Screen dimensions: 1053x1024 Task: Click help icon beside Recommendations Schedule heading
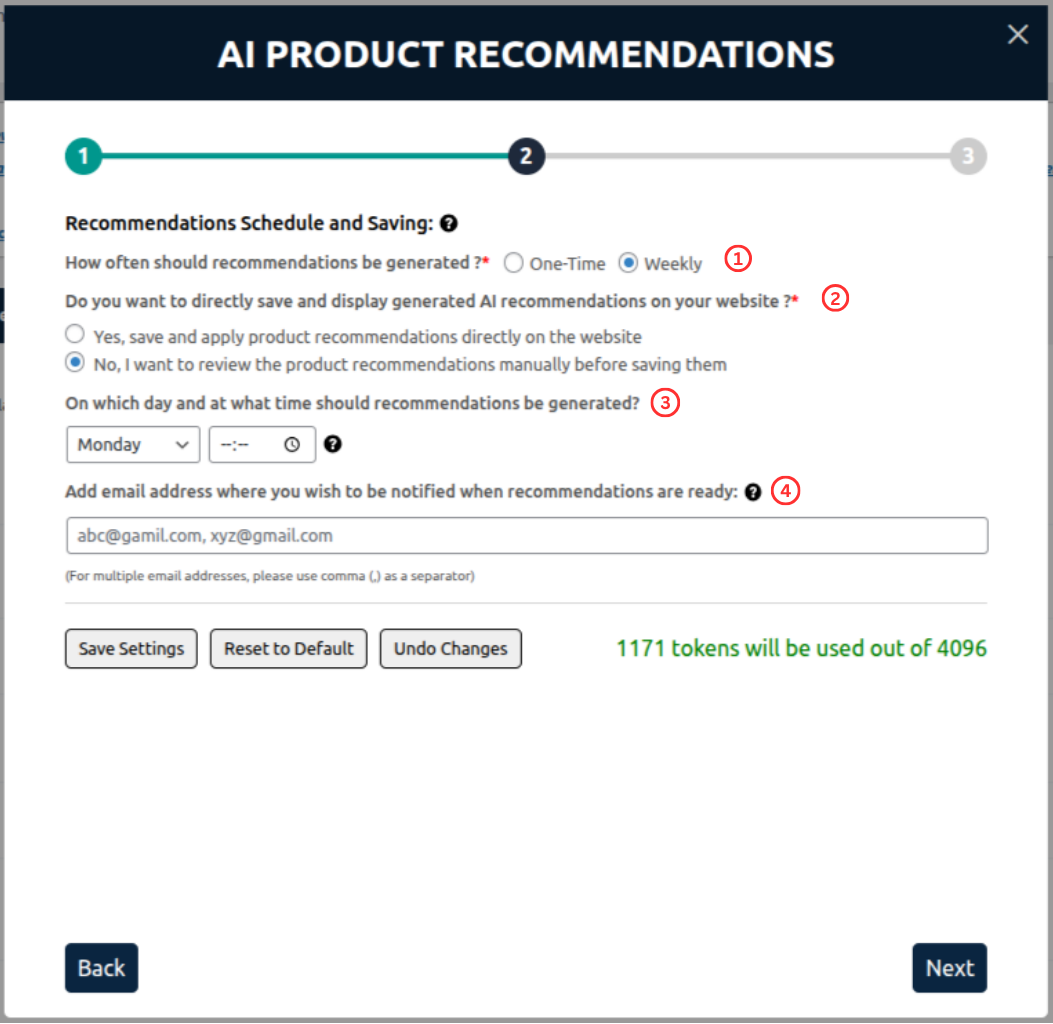click(449, 223)
